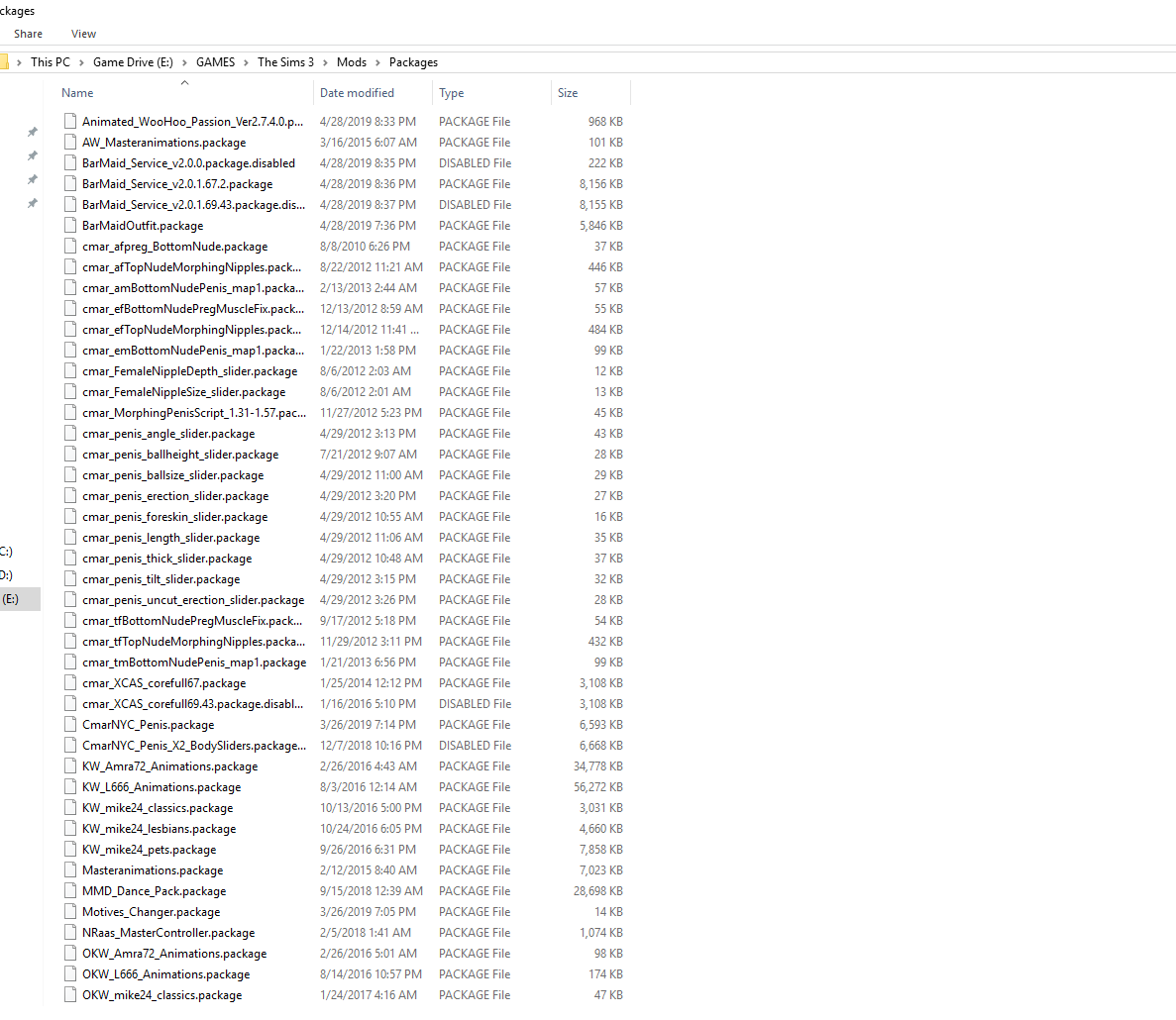Sort files by the Type column
The width and height of the screenshot is (1176, 1020).
click(x=452, y=93)
